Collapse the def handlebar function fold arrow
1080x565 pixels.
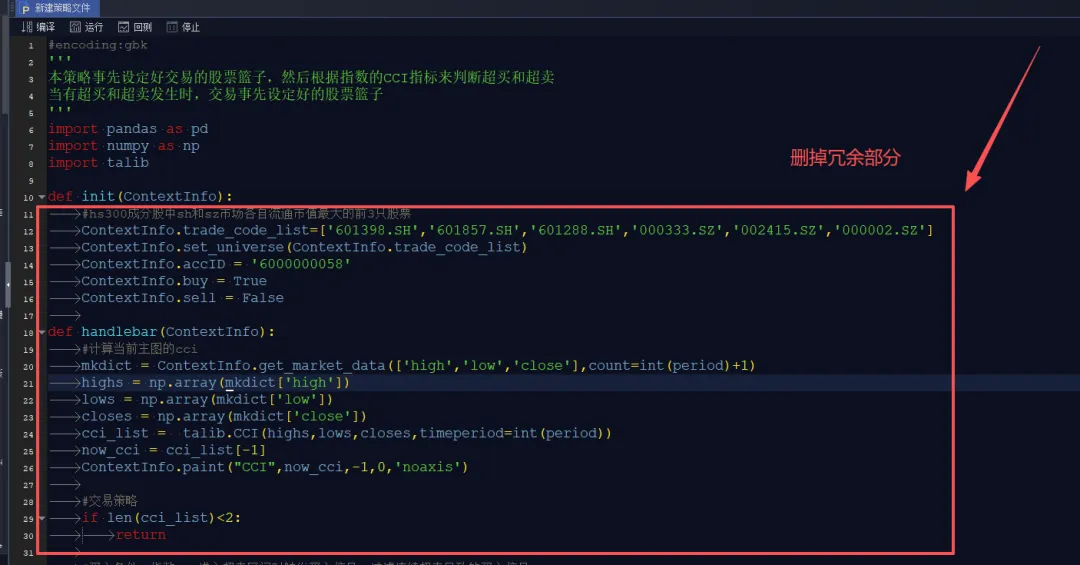42,332
